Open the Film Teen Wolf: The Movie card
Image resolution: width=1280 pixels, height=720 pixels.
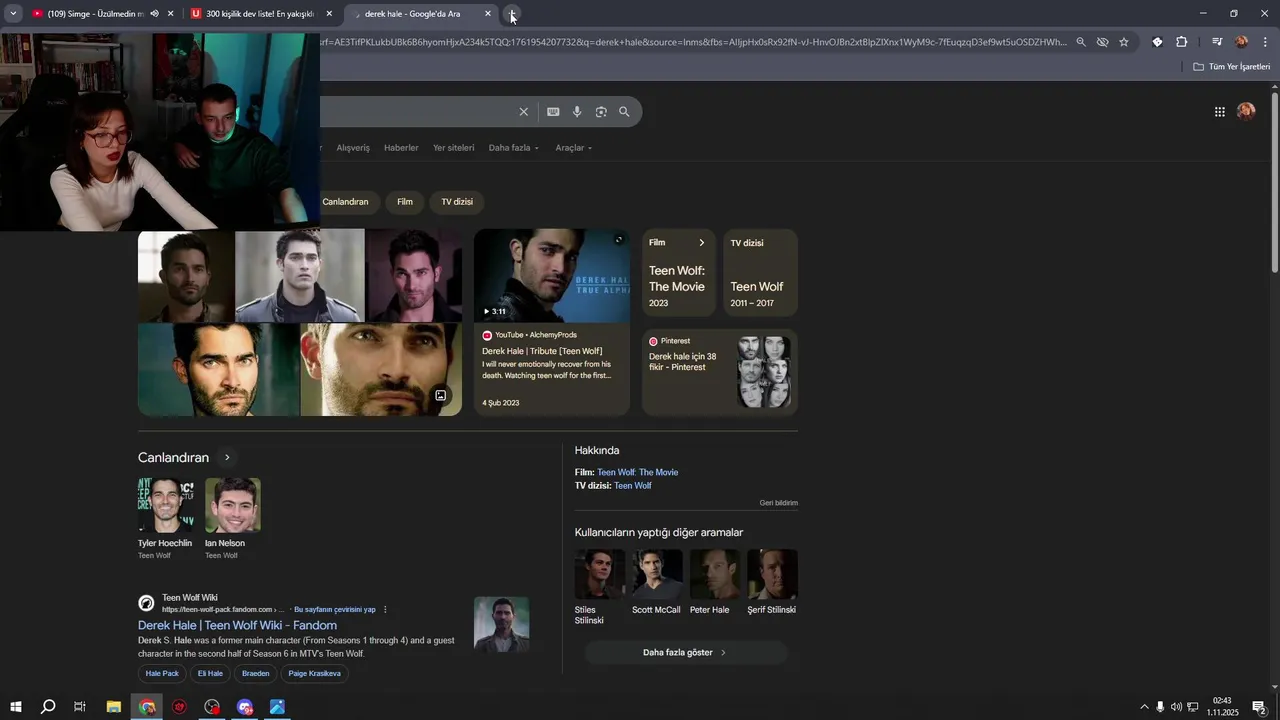pyautogui.click(x=679, y=273)
